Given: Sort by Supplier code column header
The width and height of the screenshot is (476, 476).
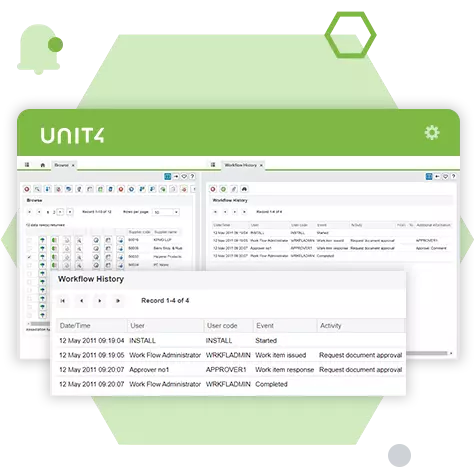Looking at the screenshot, I should point(140,232).
